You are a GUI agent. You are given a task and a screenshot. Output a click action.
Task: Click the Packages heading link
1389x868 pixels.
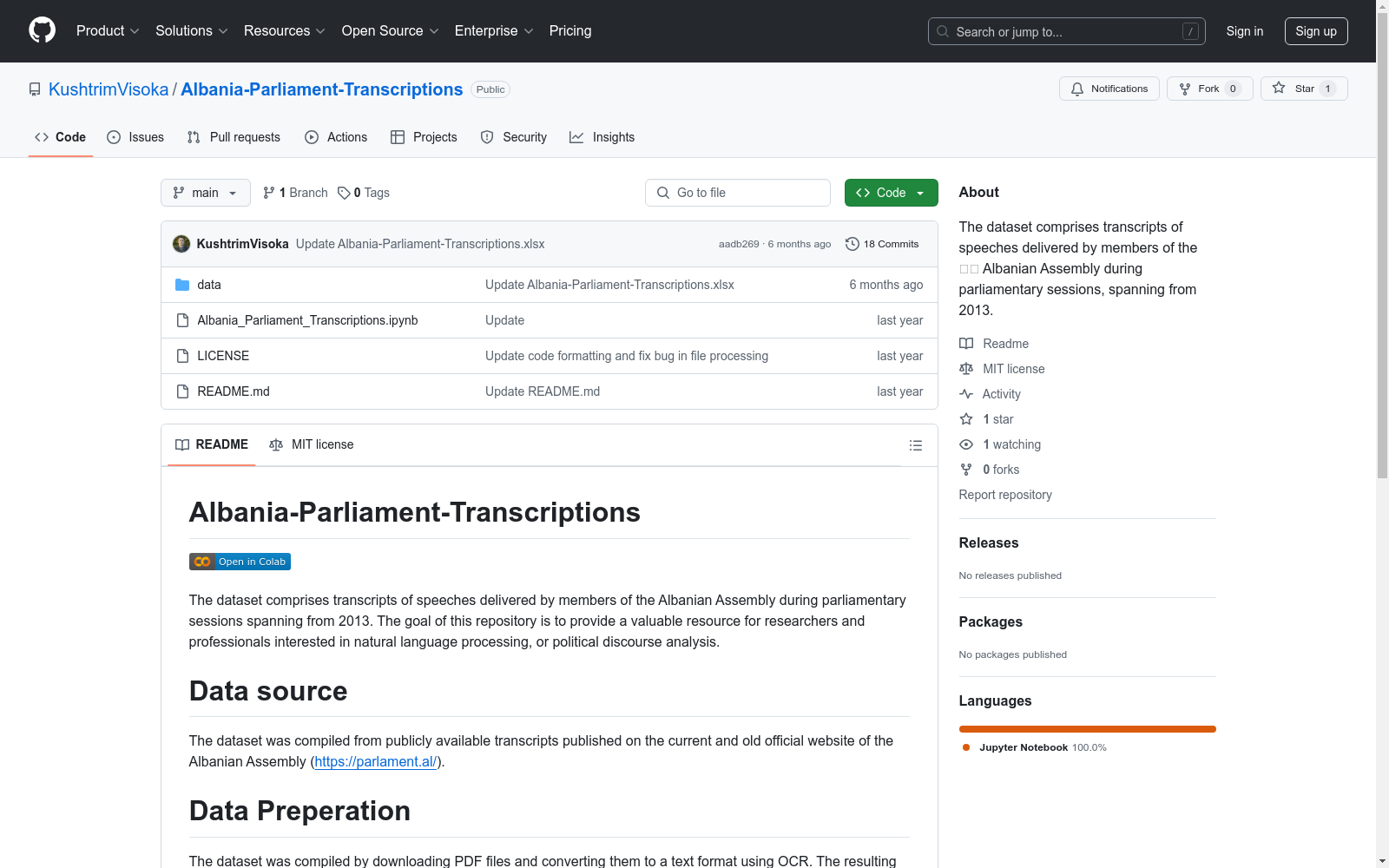[x=991, y=621]
